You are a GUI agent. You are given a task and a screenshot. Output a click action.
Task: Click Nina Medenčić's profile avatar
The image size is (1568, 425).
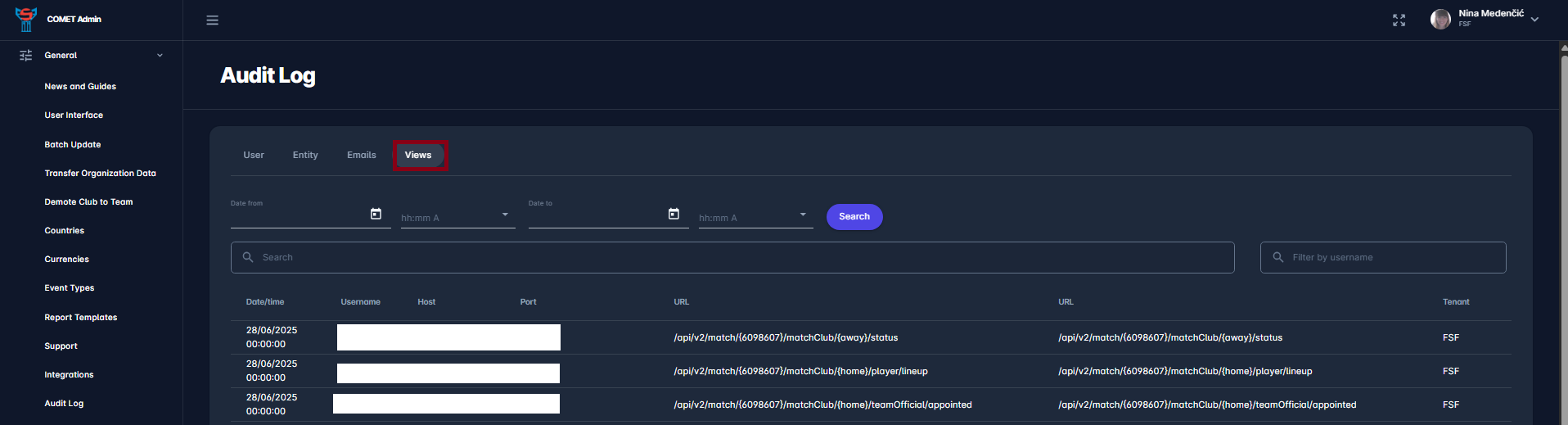coord(1440,20)
